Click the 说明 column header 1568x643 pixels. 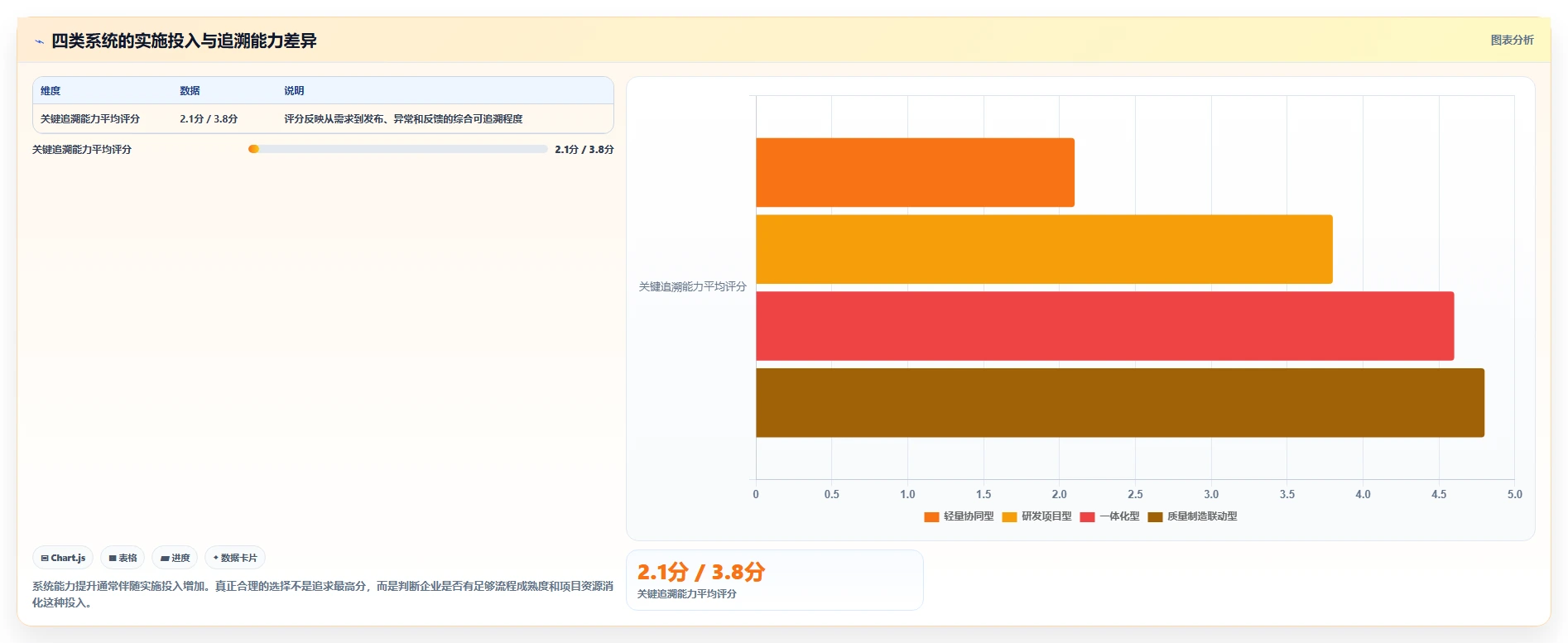tap(294, 91)
